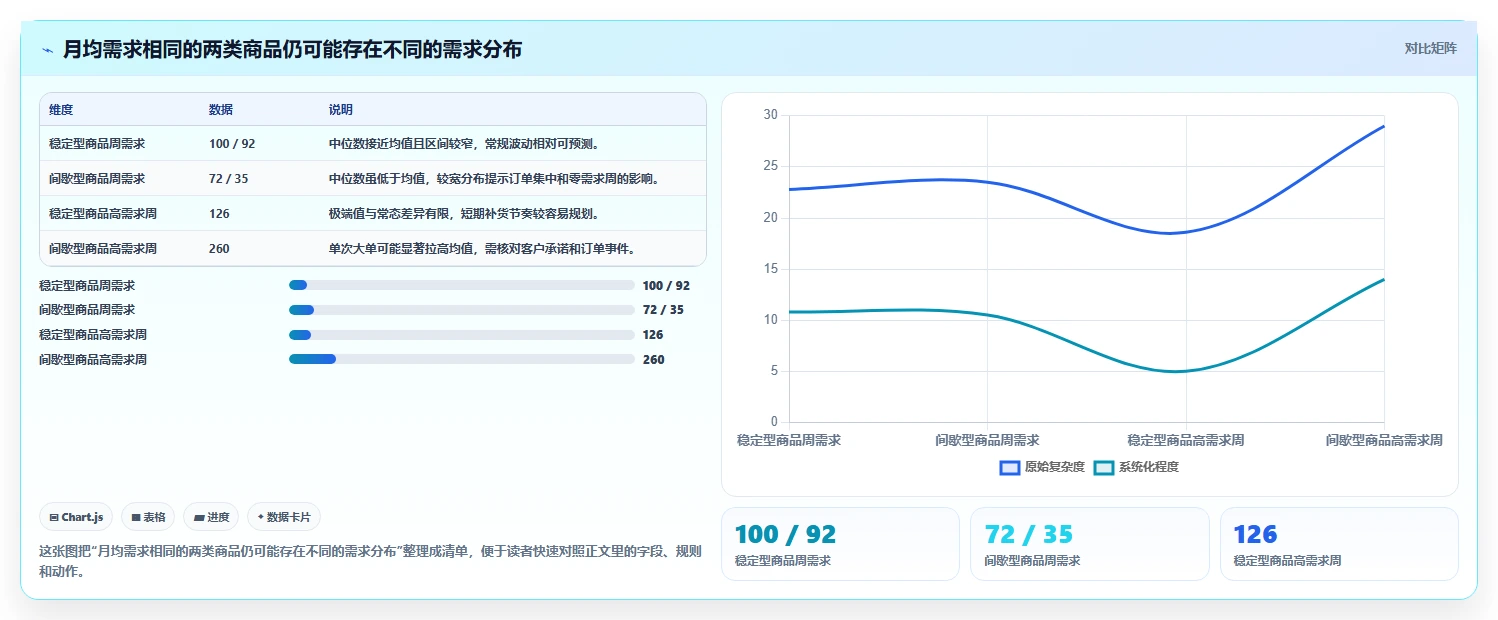Screen dimensions: 1498x620
Task: Select the 数据卡片 tag chip
Action: pyautogui.click(x=284, y=517)
